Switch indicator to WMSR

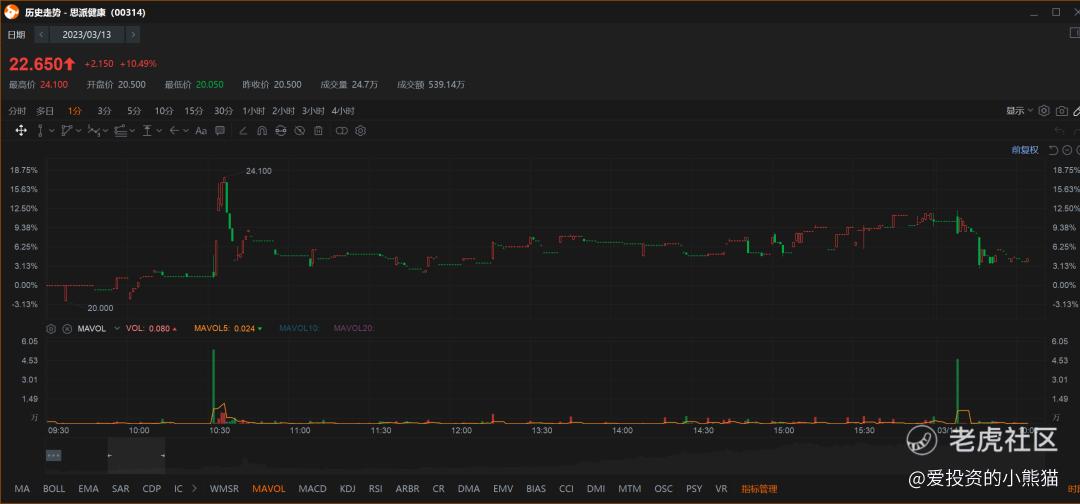coord(224,489)
